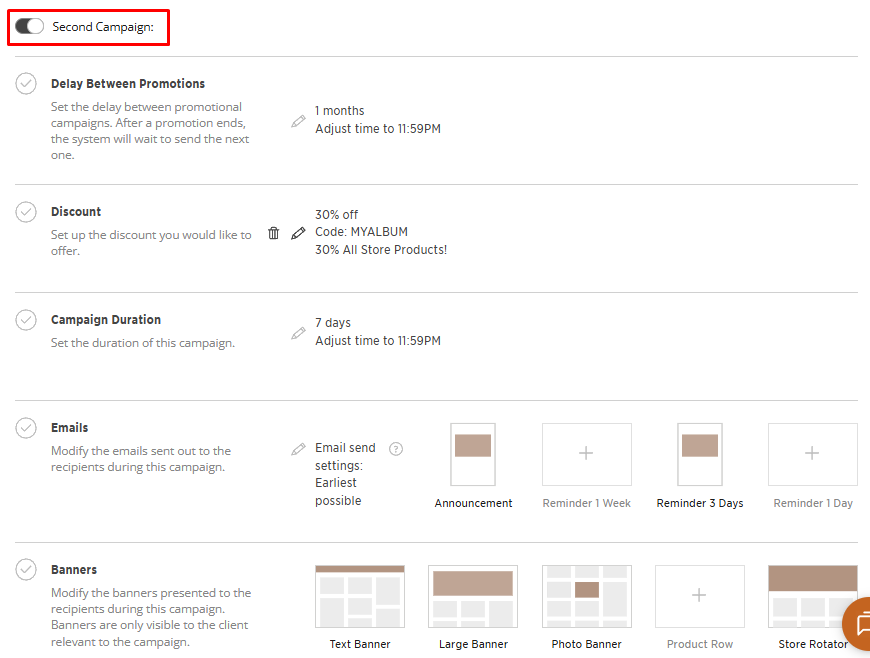Edit the Email send settings
The image size is (870, 658).
pos(298,450)
